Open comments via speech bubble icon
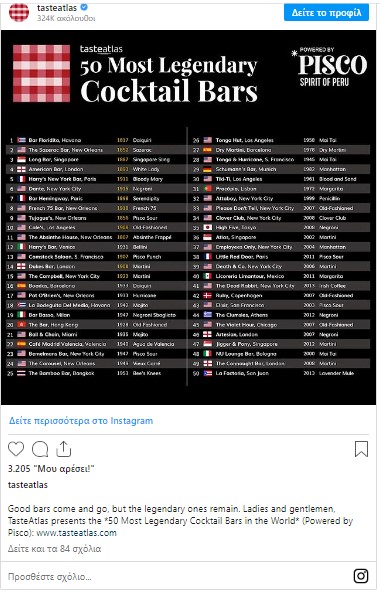 point(40,449)
